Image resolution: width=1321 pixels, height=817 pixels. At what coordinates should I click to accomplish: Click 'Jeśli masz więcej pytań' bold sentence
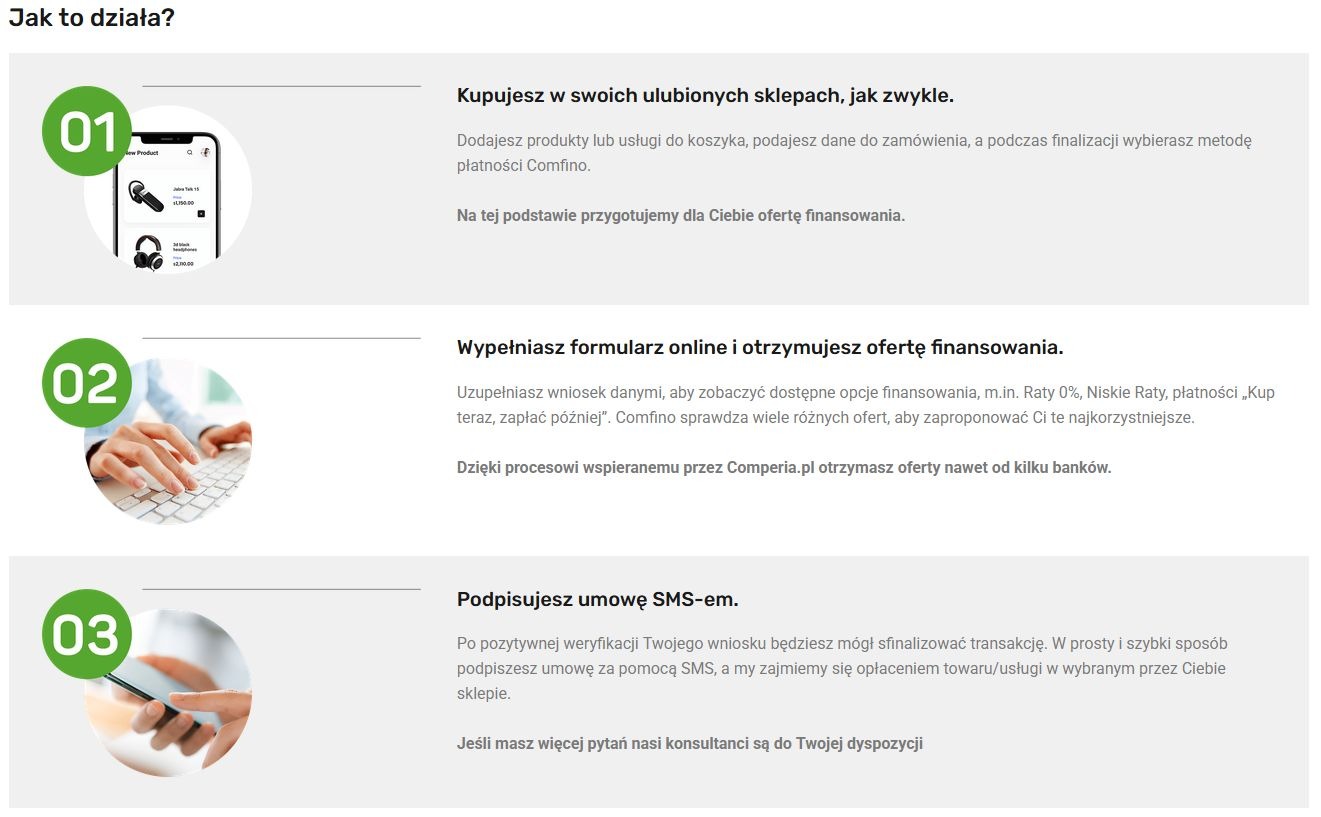tap(690, 743)
